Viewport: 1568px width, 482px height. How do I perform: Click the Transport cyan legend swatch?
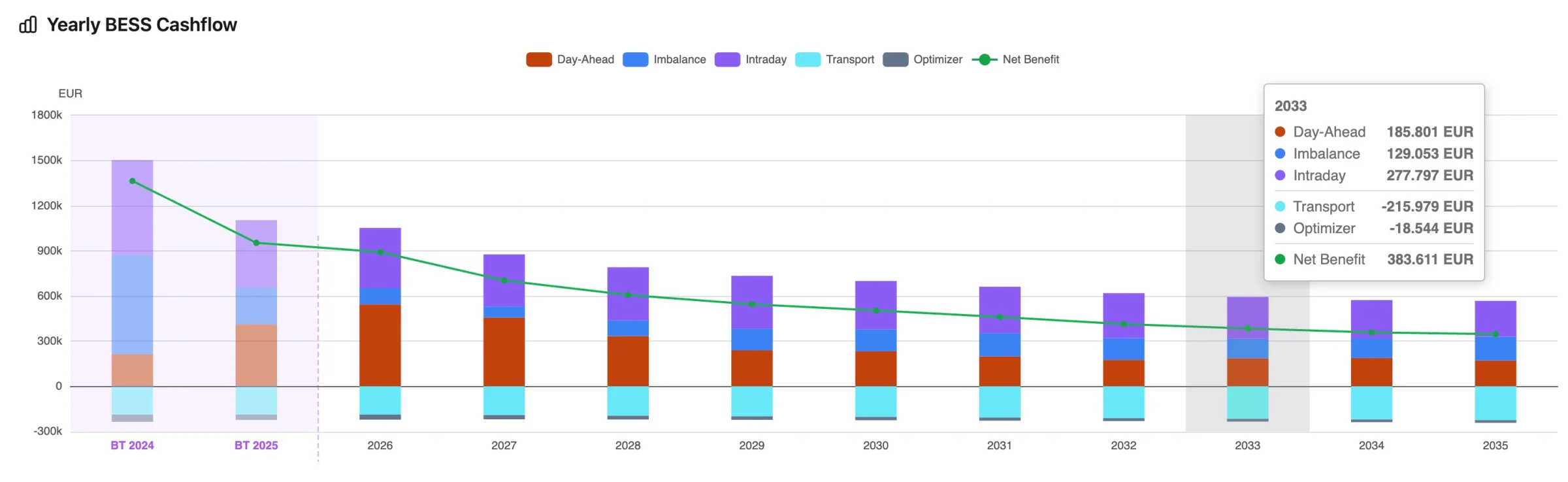808,59
